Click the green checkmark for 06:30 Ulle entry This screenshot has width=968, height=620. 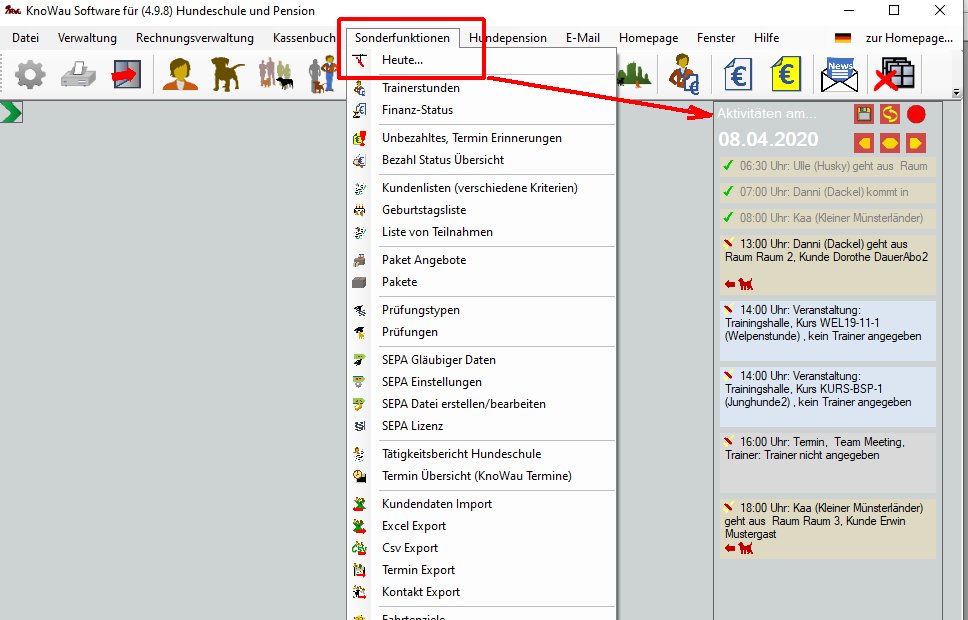(x=728, y=166)
